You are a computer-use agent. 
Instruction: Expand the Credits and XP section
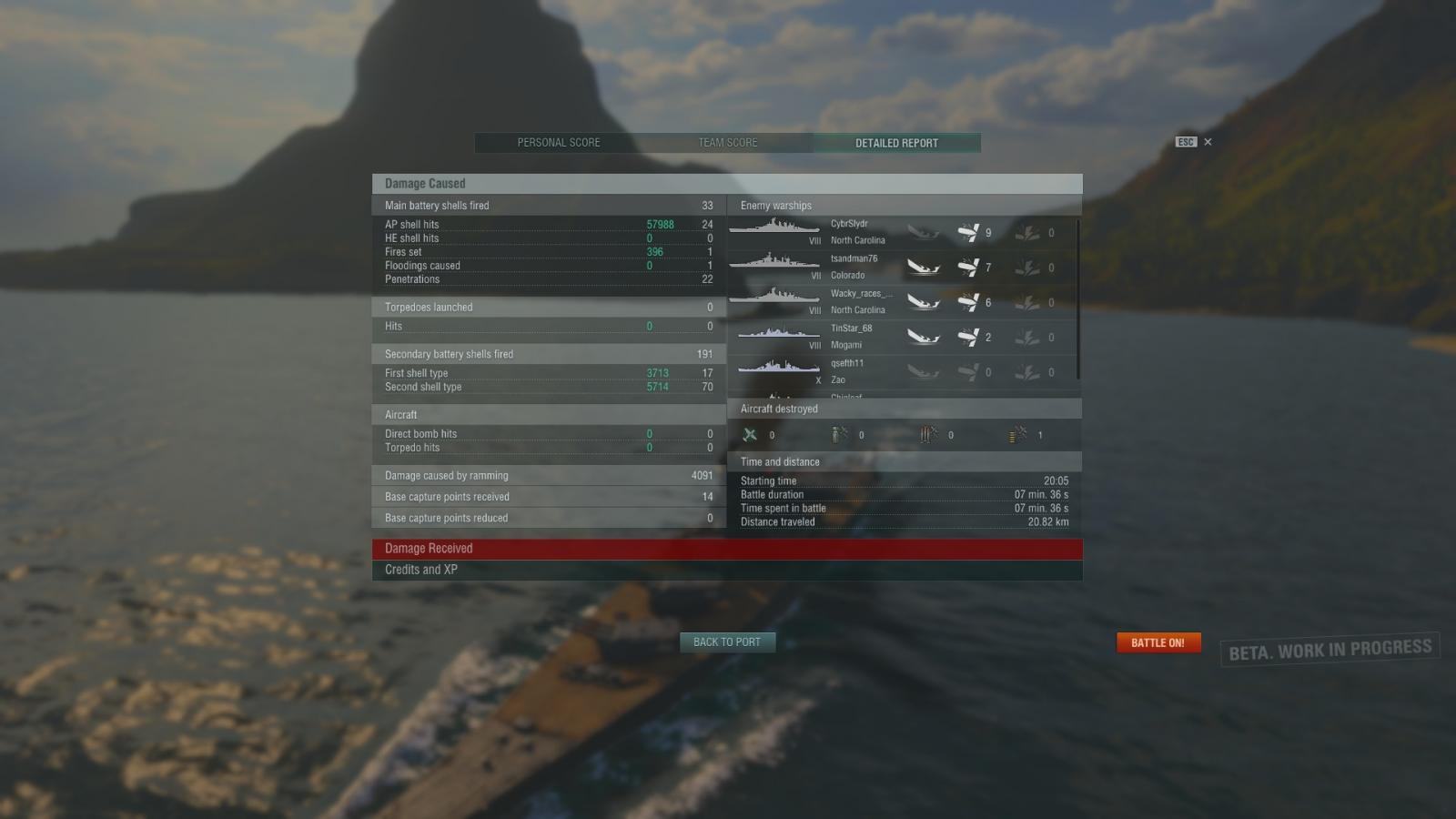coord(727,570)
